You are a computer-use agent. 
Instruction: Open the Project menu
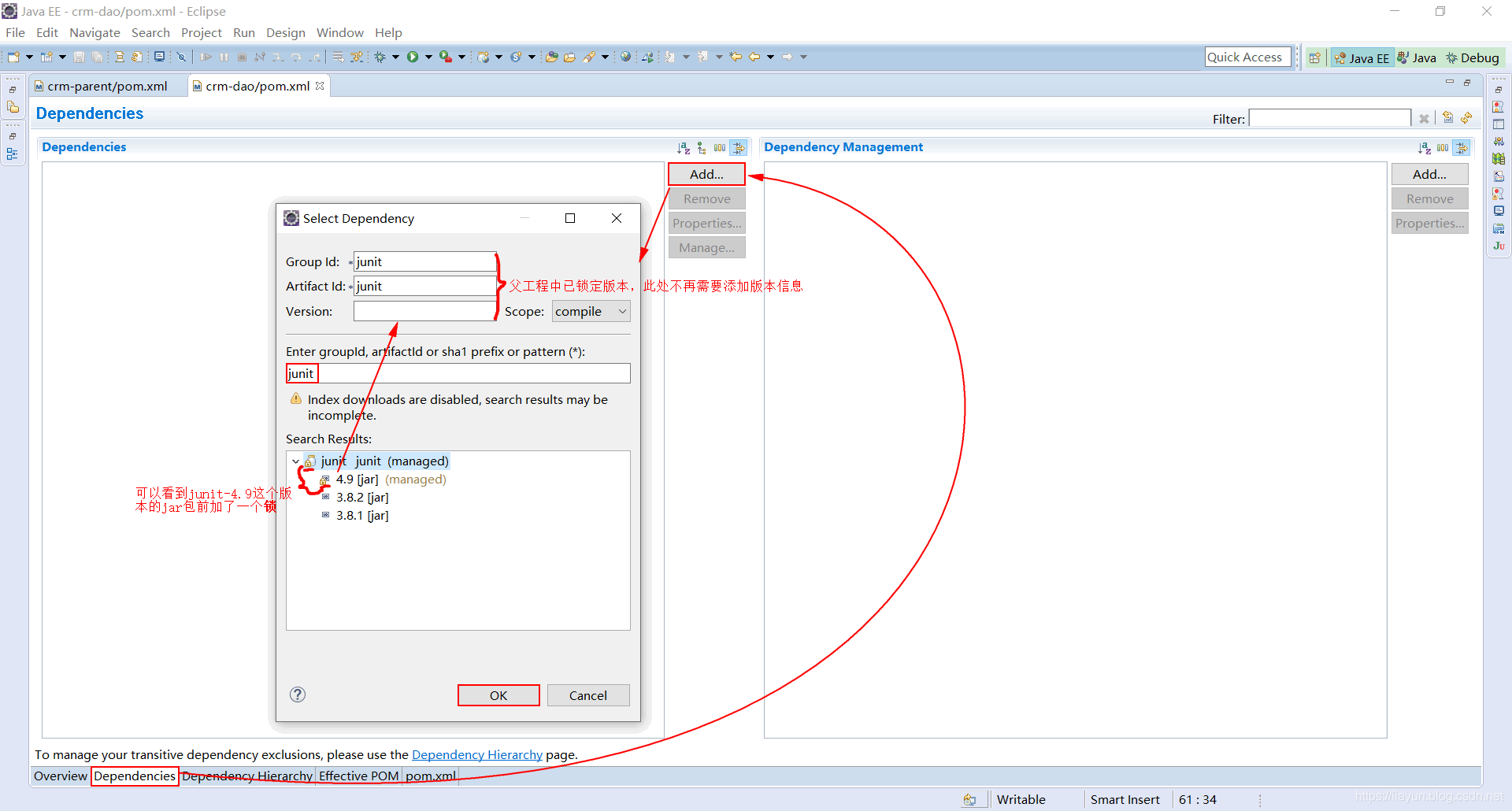point(201,32)
